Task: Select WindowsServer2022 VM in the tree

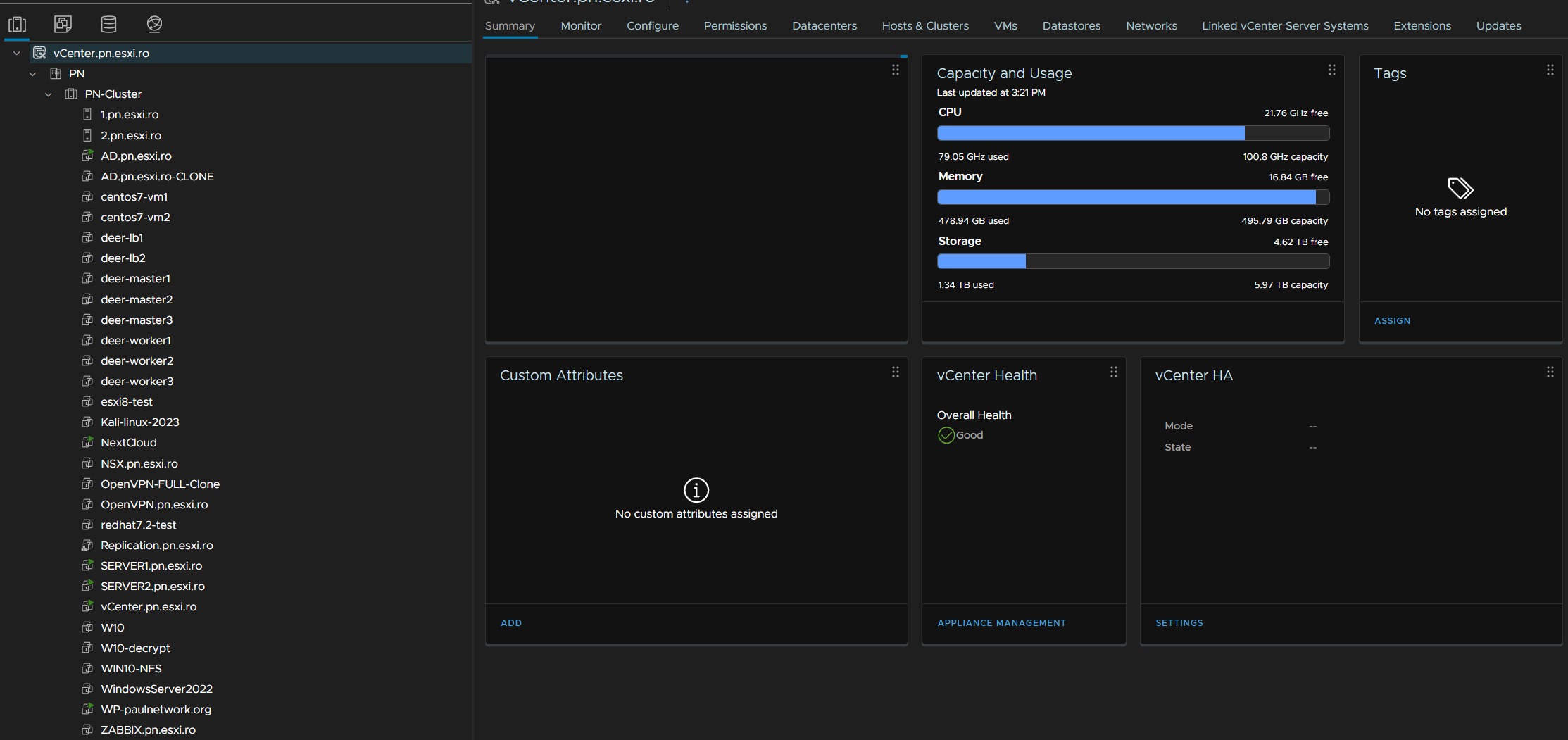Action: click(x=156, y=689)
